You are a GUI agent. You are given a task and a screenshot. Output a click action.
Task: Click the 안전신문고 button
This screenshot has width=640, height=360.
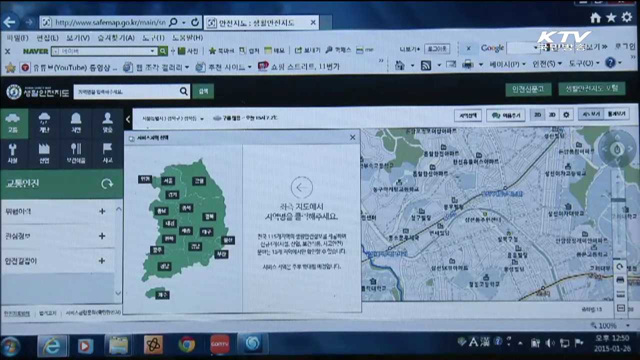pos(528,89)
